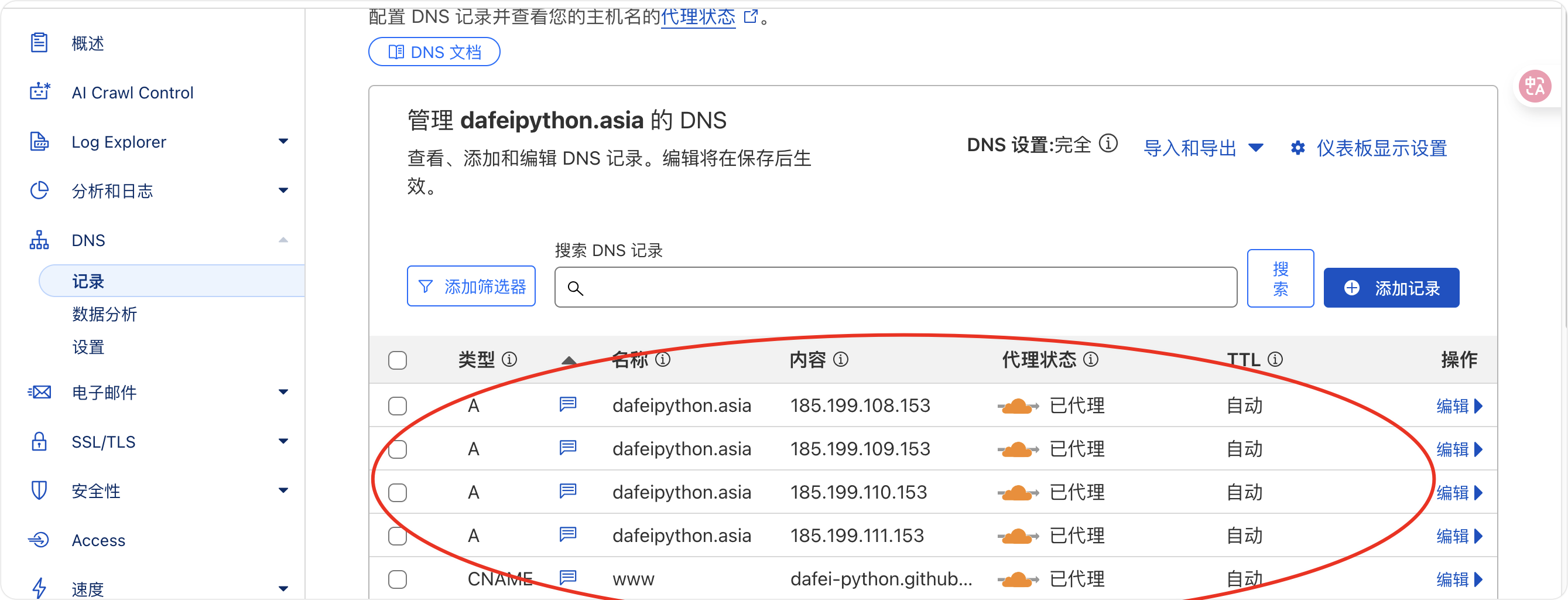Expand the SSL/TLS menu arrow

283,441
